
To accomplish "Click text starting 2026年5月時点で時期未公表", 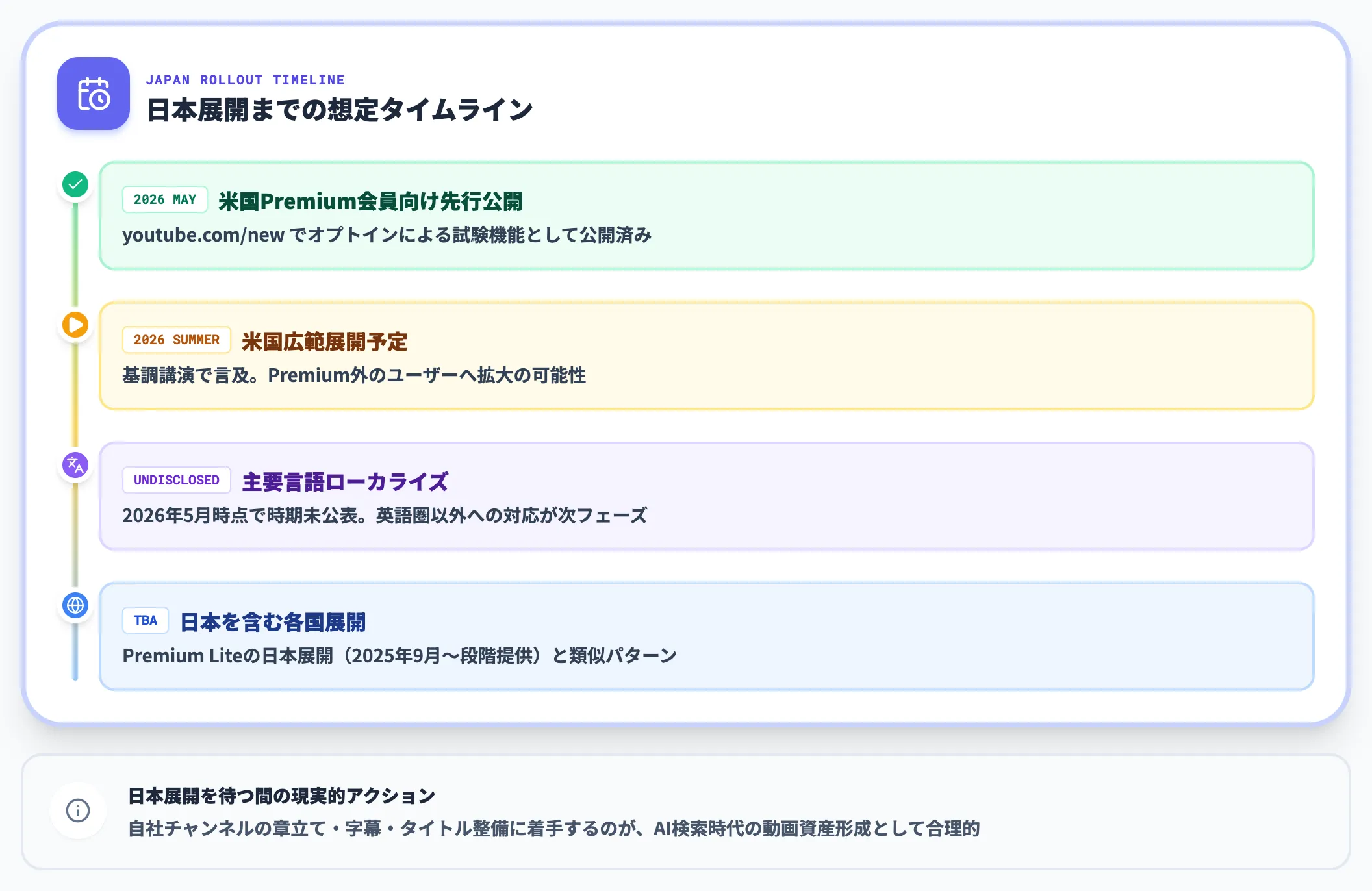I will 385,516.
